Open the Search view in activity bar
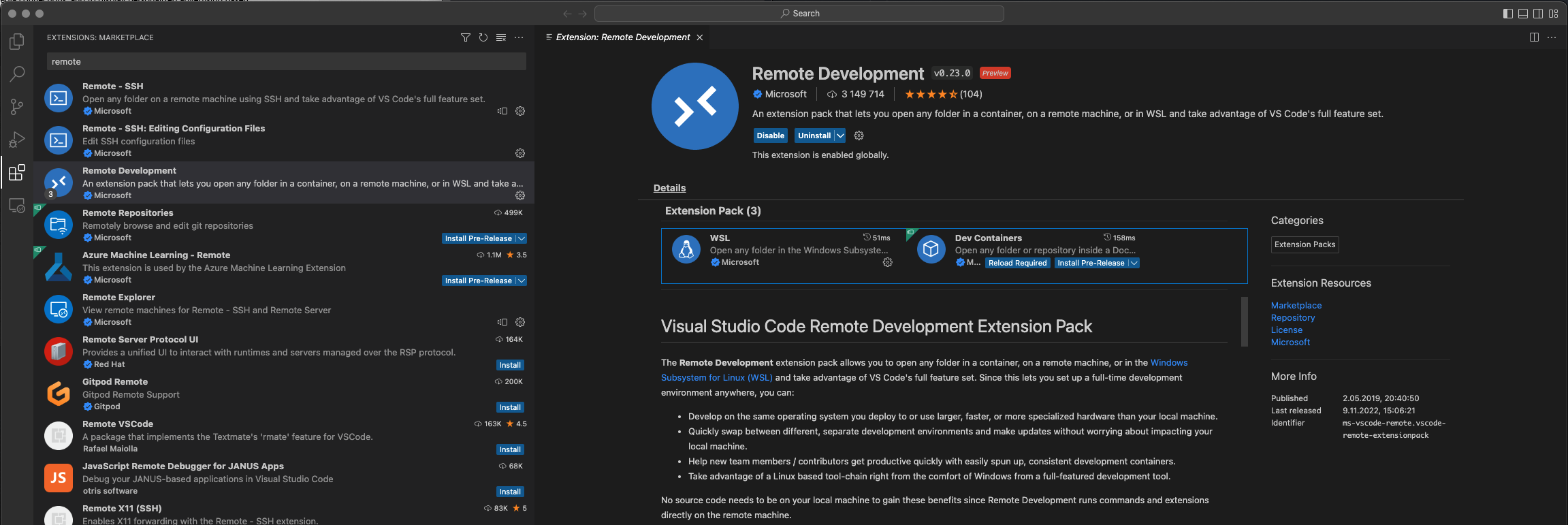 point(17,74)
